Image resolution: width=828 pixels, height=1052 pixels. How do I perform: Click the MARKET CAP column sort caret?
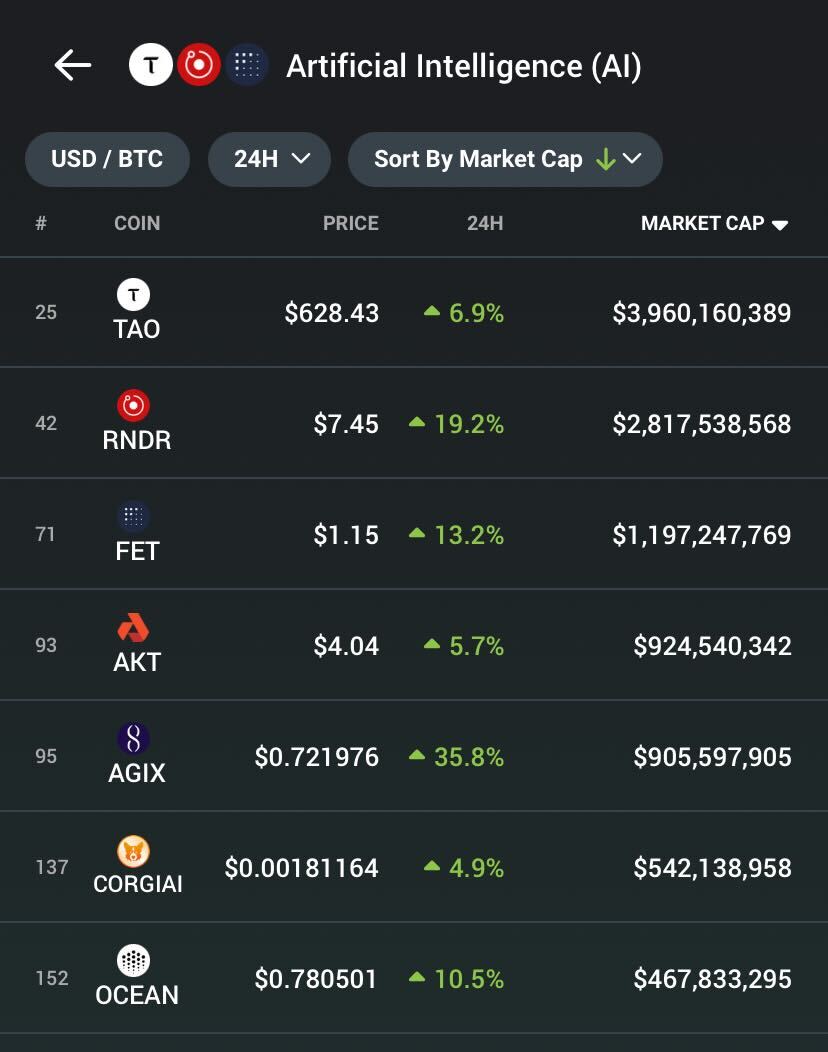tap(780, 225)
